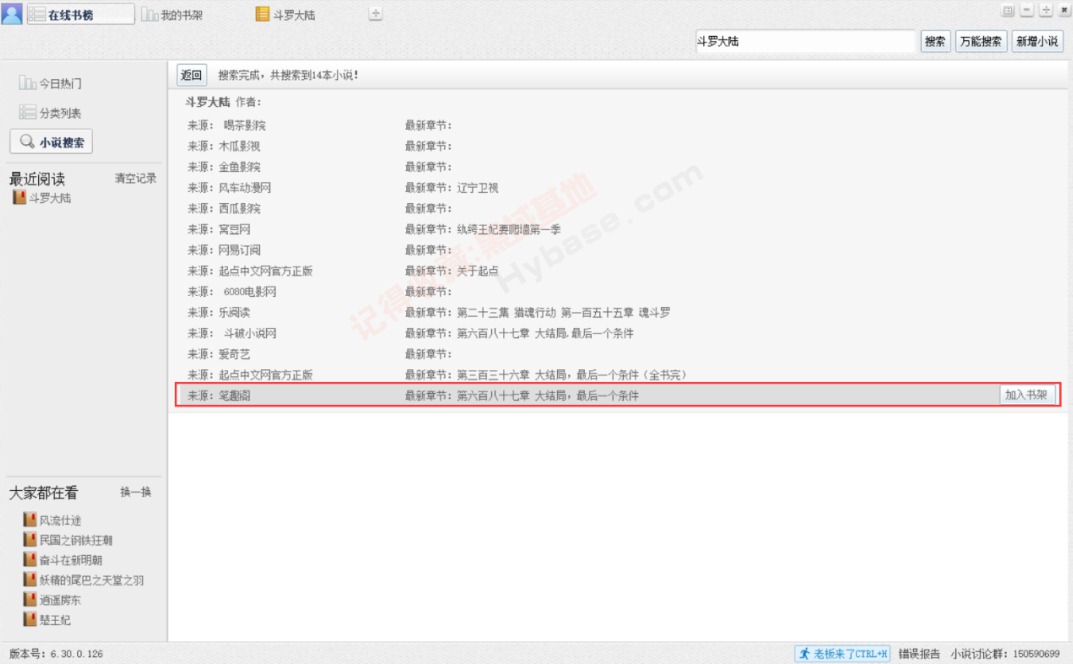Click 换一换 to refresh recommendations
Screen dimensions: 1073x664
(x=135, y=492)
